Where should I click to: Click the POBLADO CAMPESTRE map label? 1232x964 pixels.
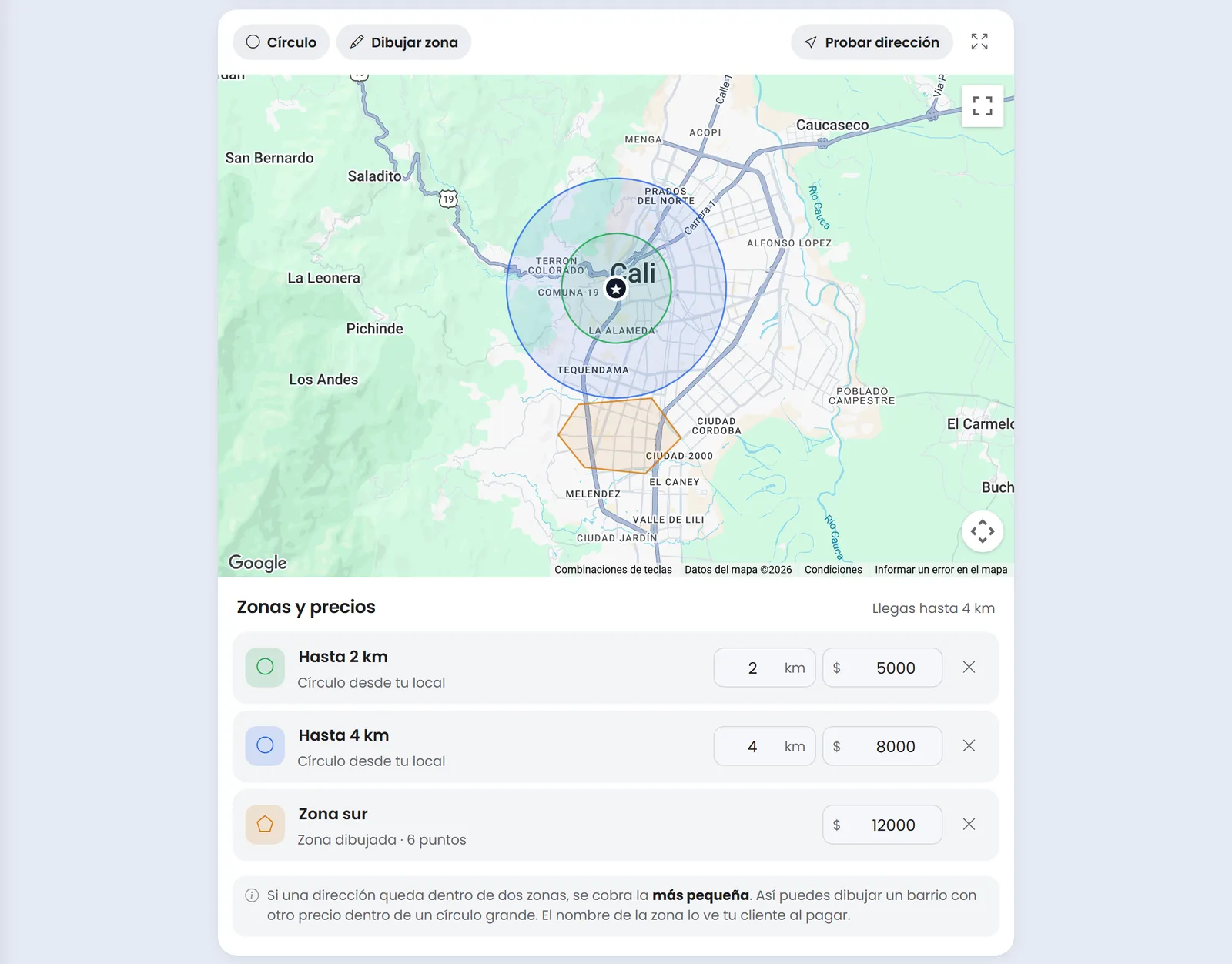tap(862, 397)
